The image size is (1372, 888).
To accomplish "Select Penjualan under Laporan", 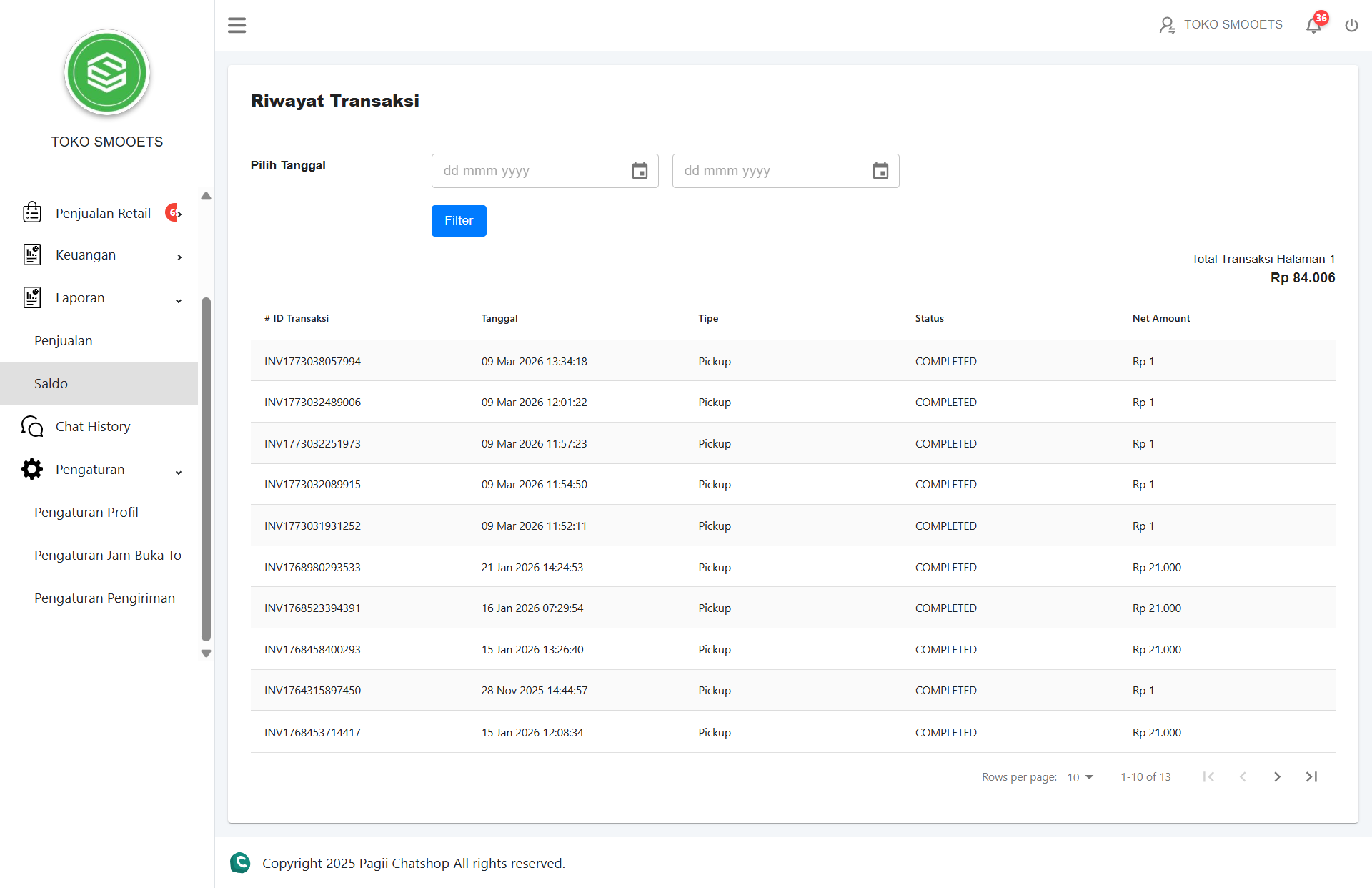I will tap(64, 341).
